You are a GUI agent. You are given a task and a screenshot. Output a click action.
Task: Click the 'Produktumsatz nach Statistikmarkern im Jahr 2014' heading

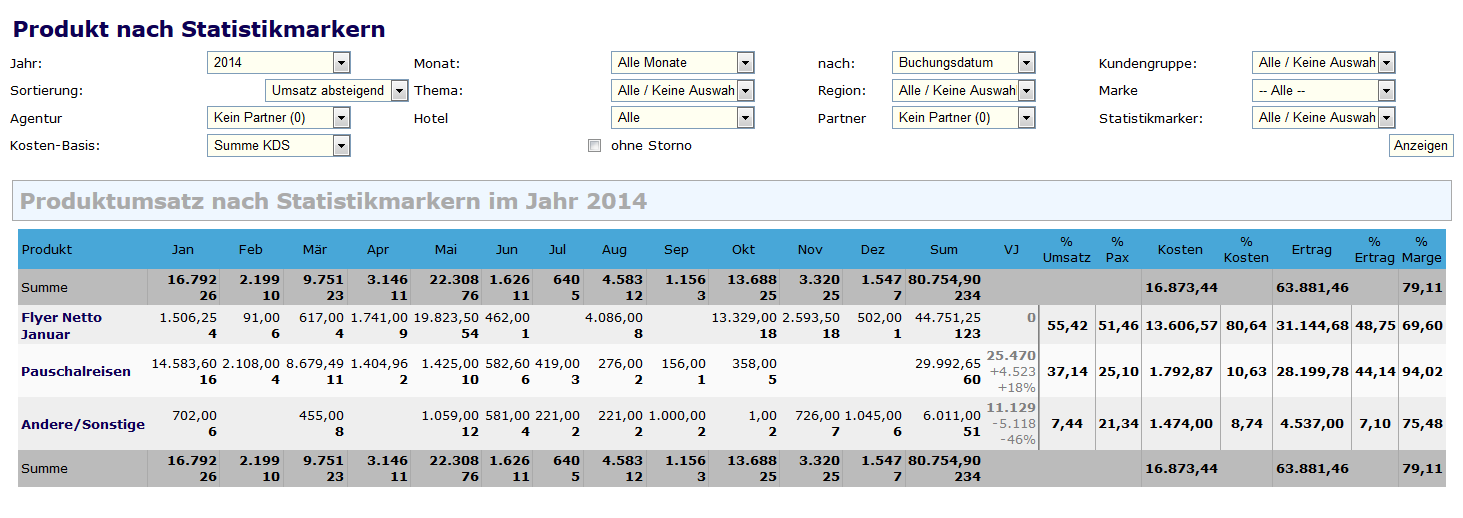[x=333, y=201]
